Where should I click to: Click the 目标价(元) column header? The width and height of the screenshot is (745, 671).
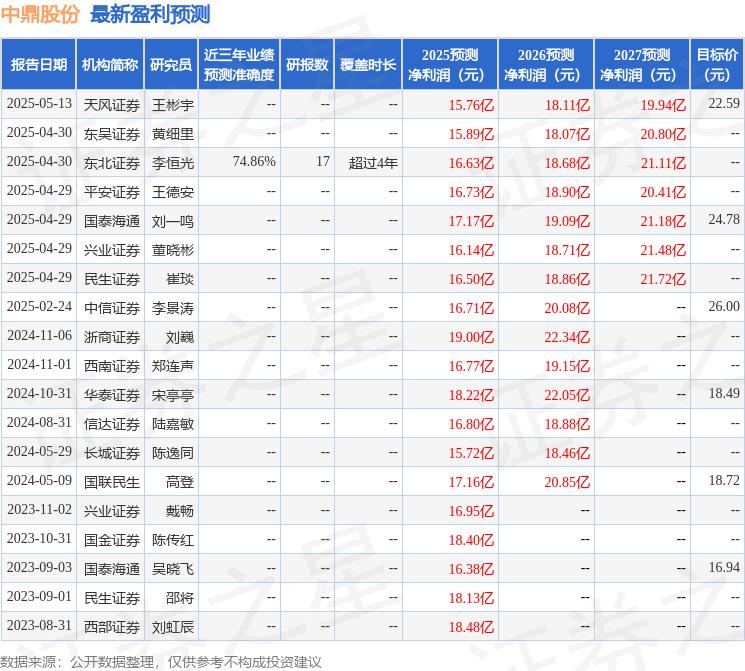[x=717, y=65]
